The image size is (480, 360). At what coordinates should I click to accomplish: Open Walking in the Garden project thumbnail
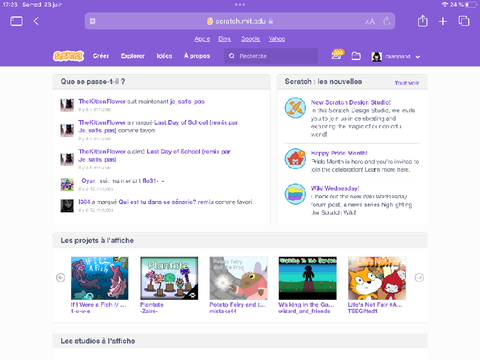(x=308, y=278)
